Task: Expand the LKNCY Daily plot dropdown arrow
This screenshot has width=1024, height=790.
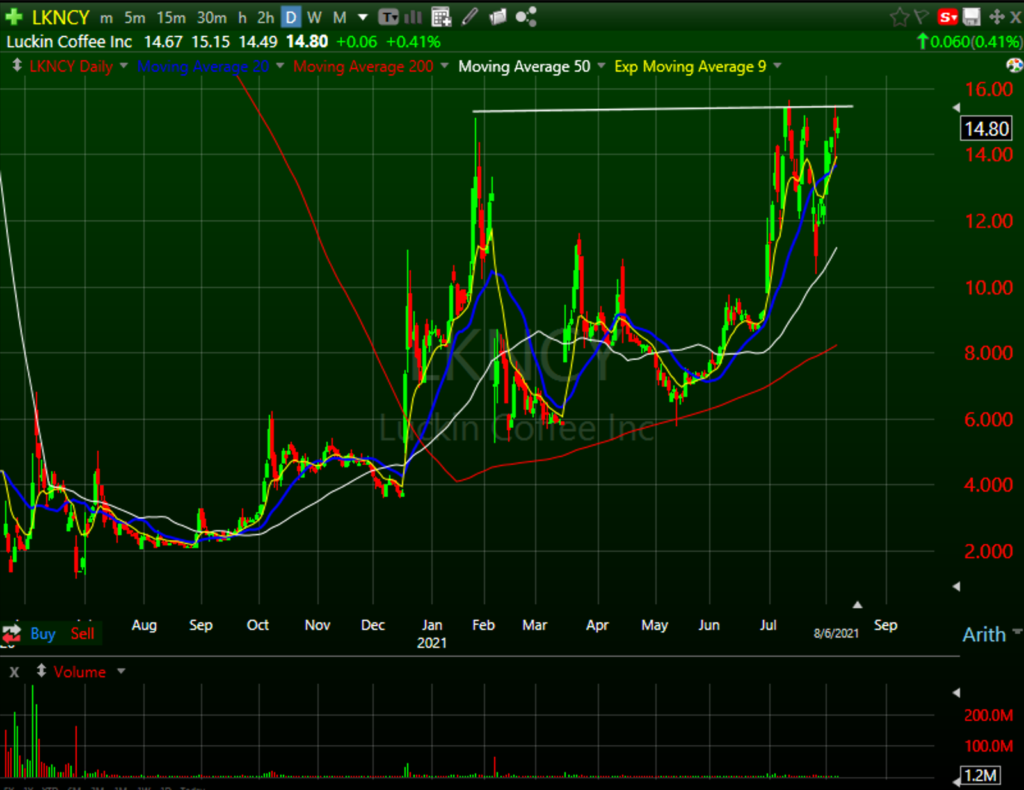Action: tap(123, 66)
